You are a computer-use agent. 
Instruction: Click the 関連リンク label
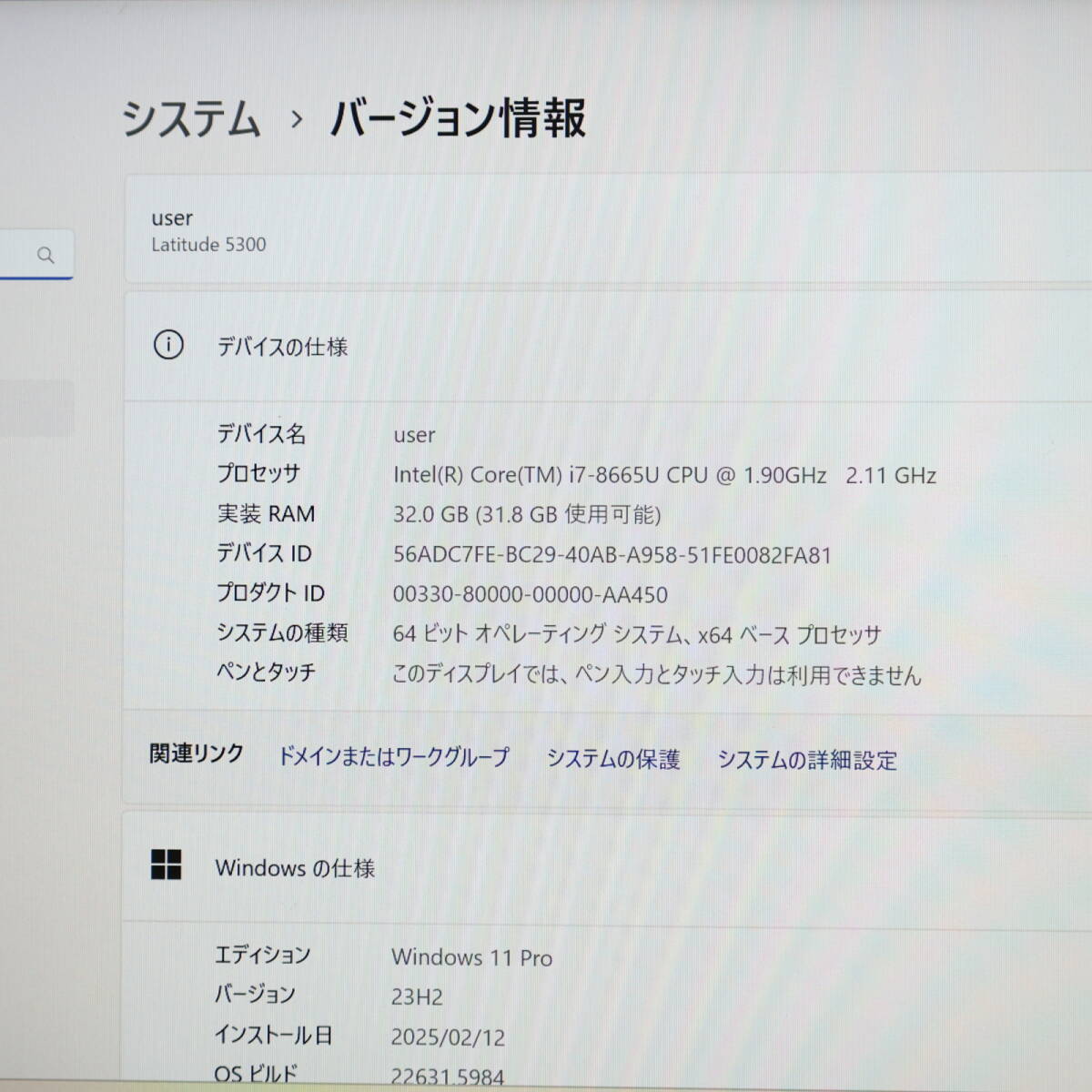(197, 753)
